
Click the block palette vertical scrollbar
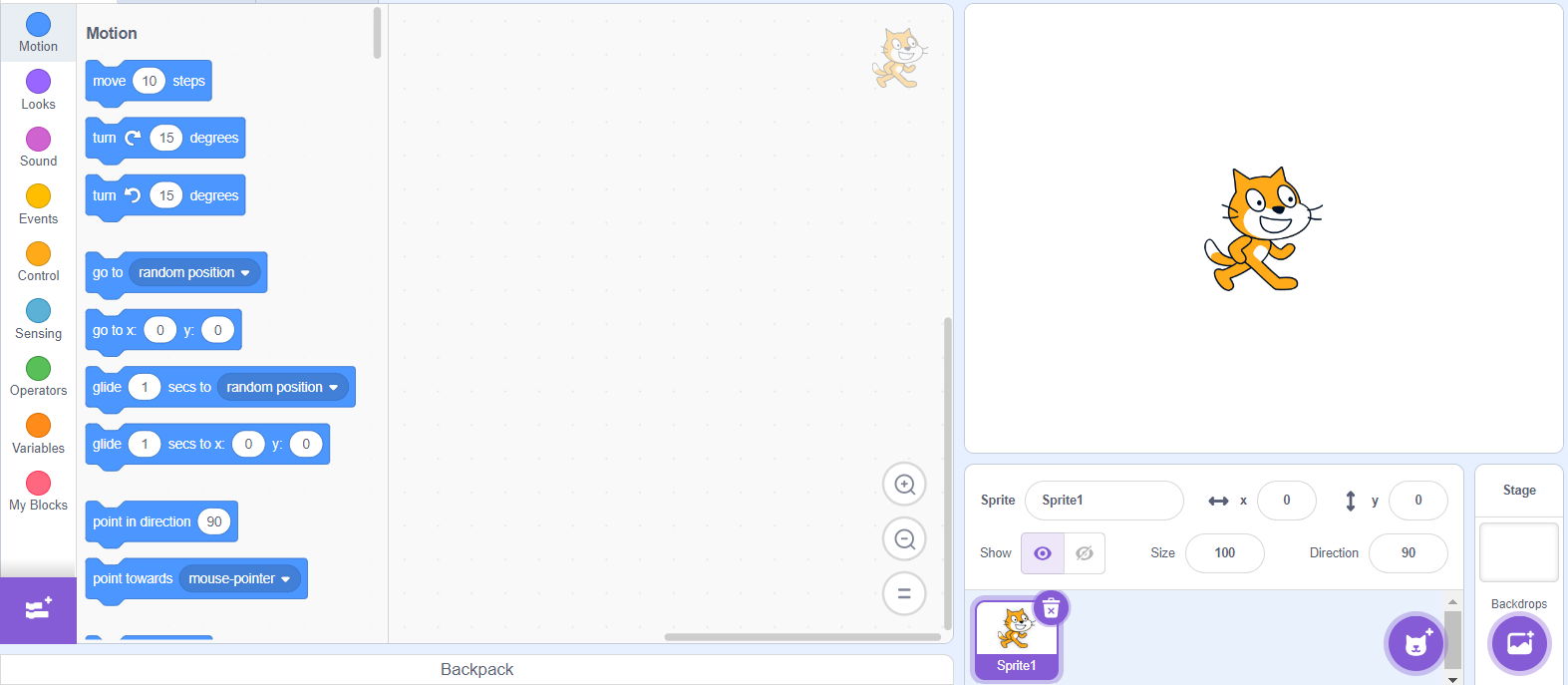[377, 33]
